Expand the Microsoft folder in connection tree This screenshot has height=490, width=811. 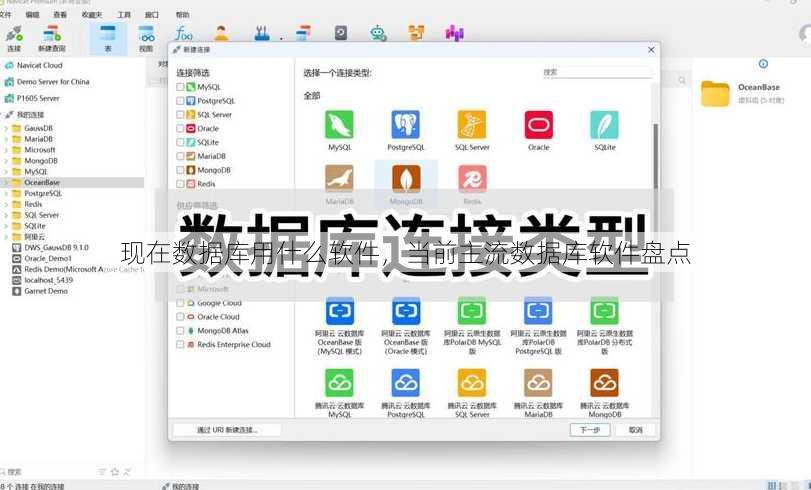point(6,150)
